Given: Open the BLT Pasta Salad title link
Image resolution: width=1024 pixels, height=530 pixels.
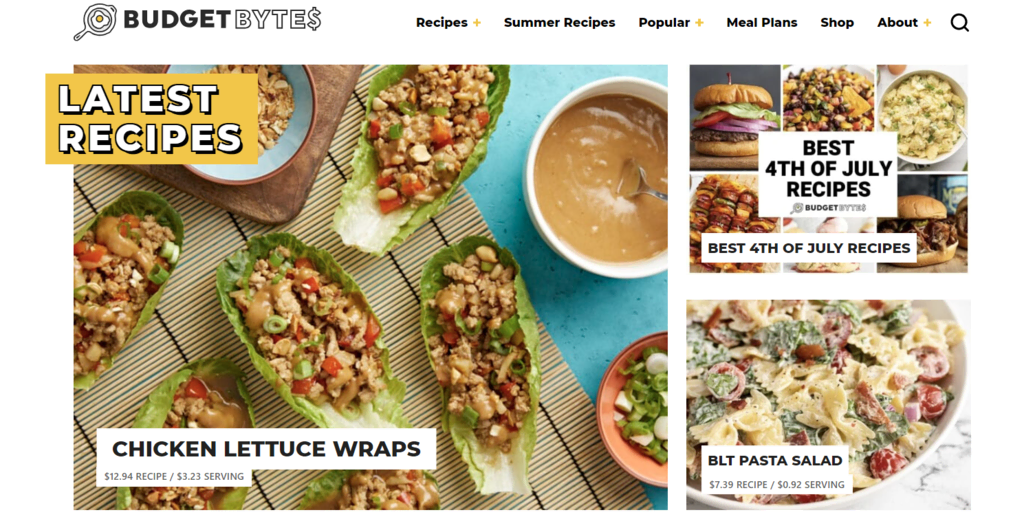Looking at the screenshot, I should (x=775, y=461).
